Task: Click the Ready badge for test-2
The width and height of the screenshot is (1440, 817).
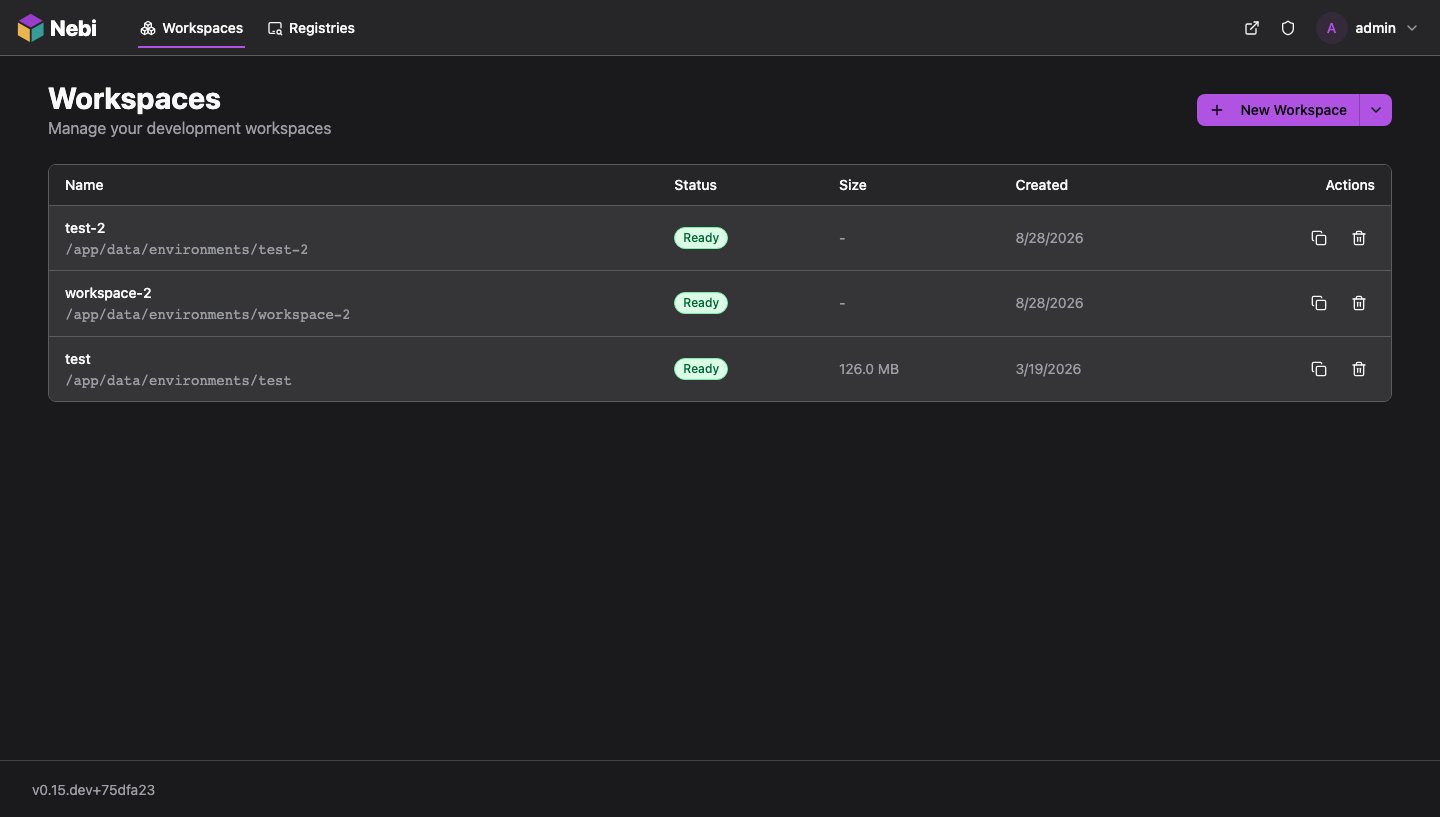Action: 701,238
